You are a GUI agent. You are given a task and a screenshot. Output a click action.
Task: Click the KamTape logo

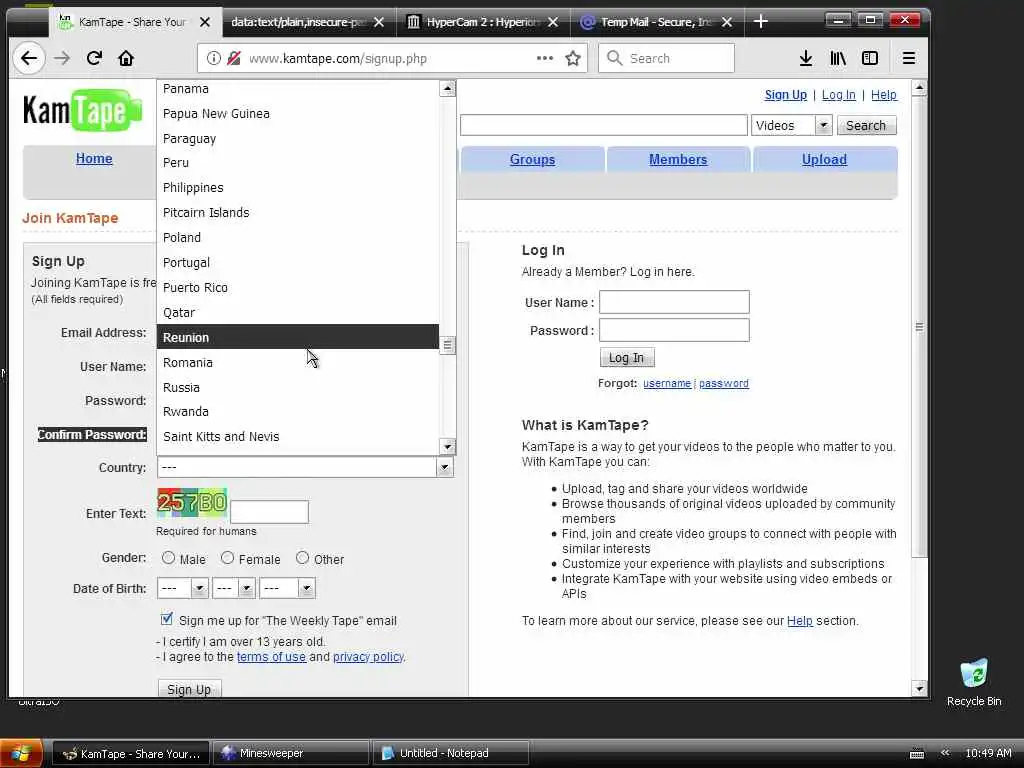tap(82, 110)
